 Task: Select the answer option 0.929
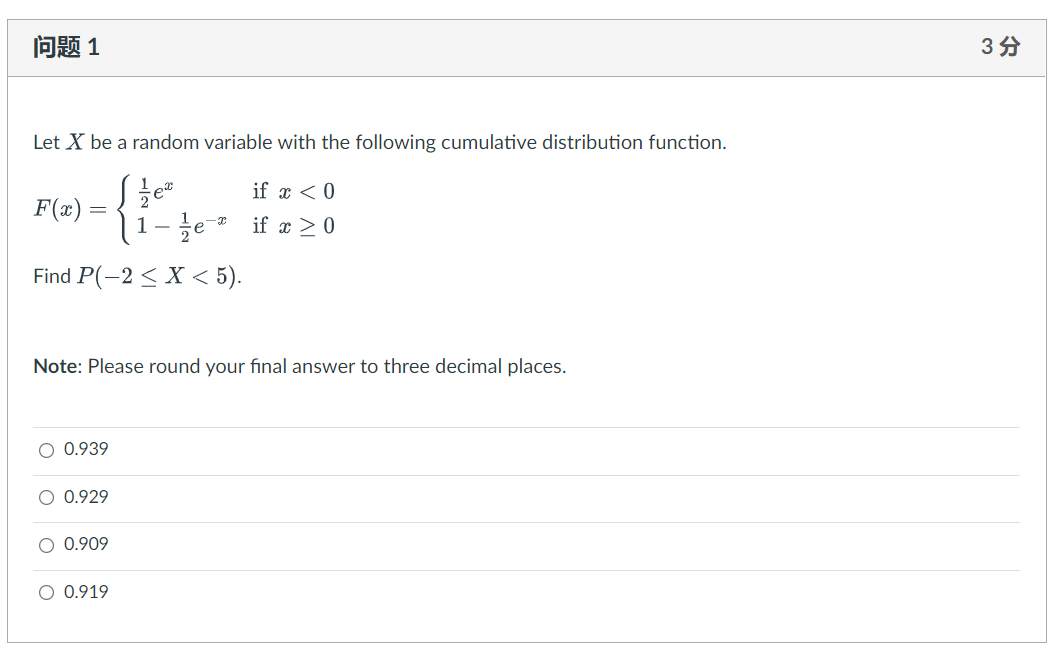[46, 497]
